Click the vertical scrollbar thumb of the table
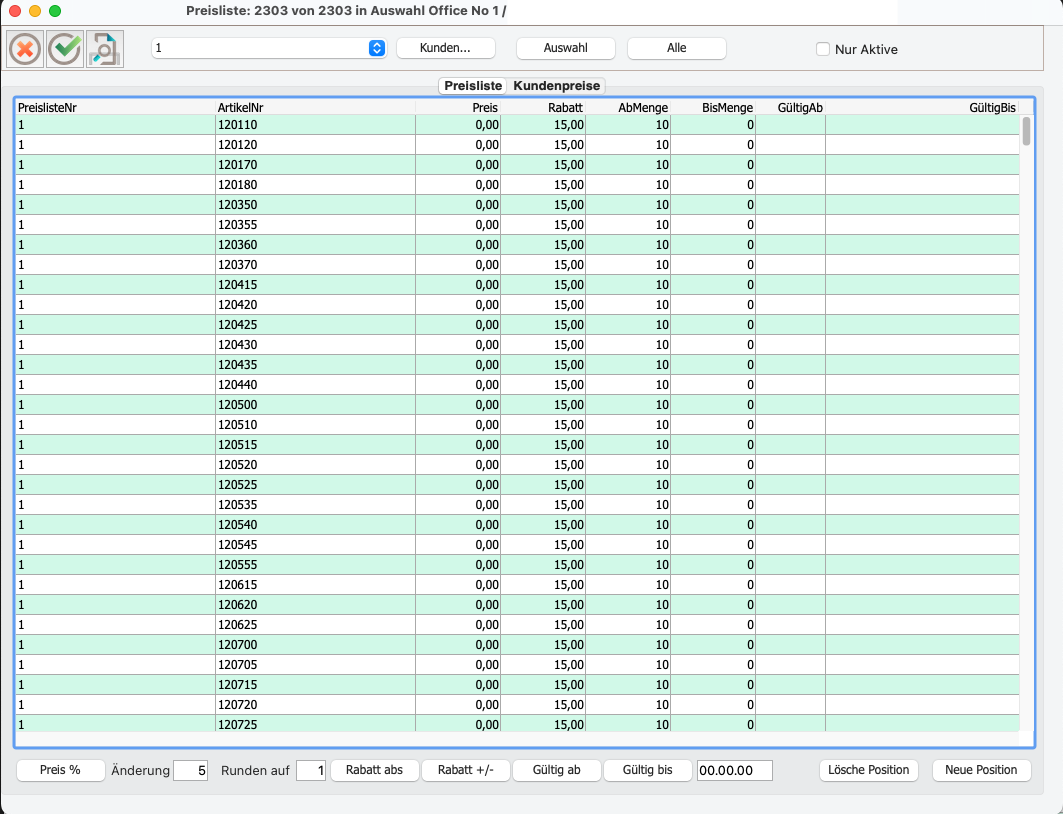Screen dimensions: 1063x814 1026,131
